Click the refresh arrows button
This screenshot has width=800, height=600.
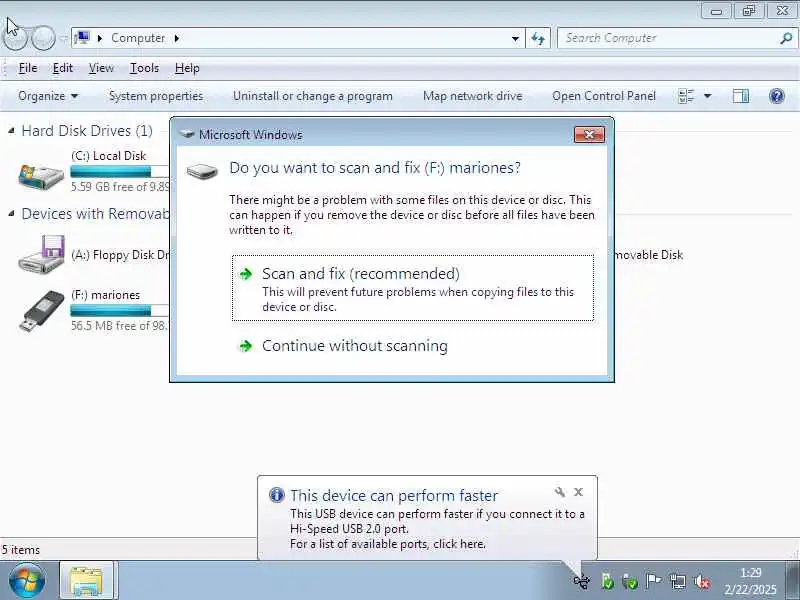tap(538, 38)
